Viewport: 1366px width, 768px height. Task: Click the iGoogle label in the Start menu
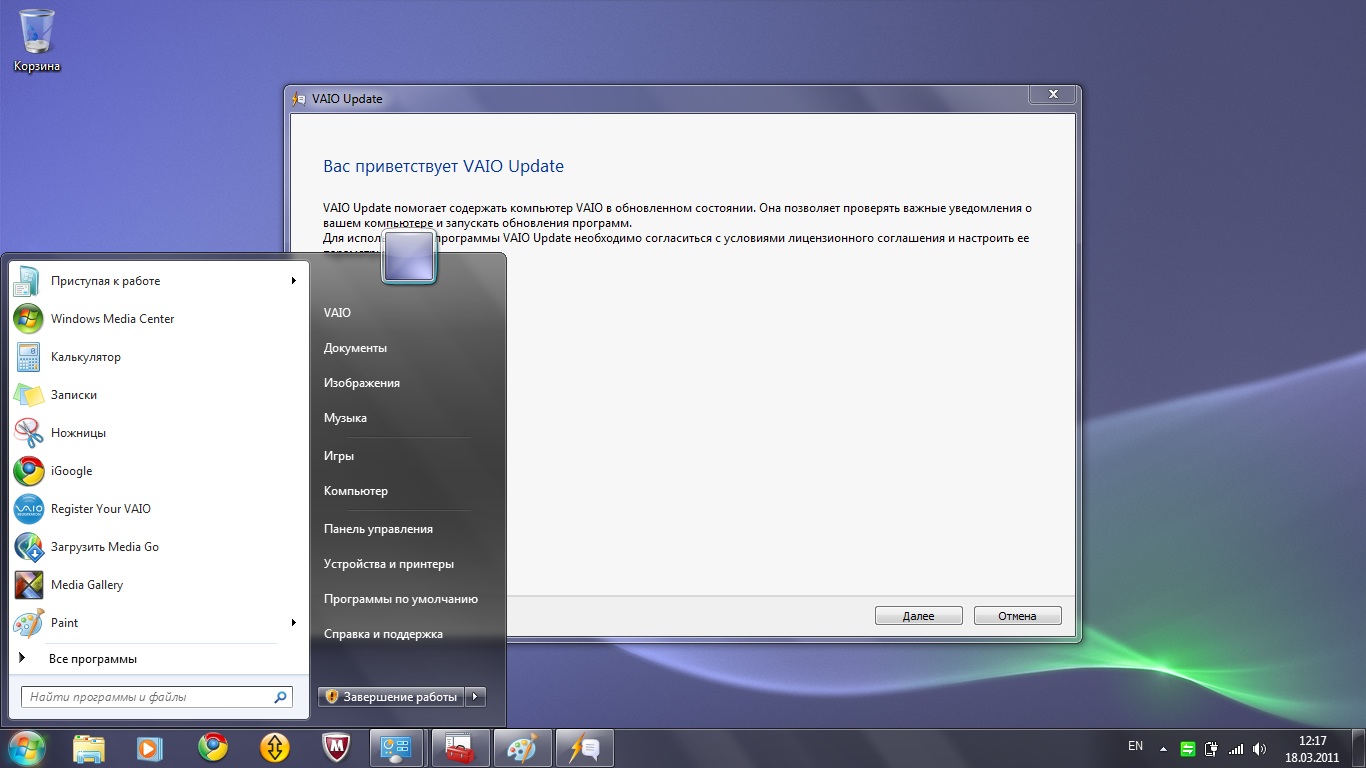[71, 471]
